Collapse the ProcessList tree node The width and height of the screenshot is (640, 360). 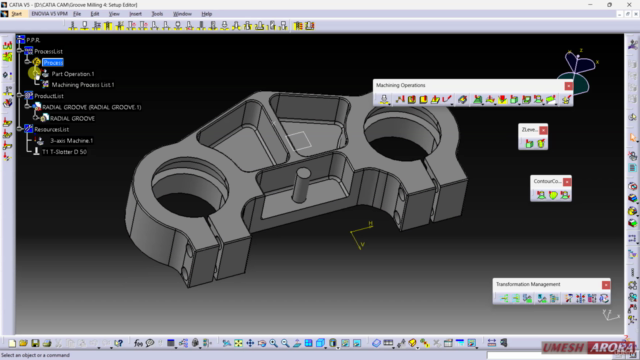coord(19,51)
